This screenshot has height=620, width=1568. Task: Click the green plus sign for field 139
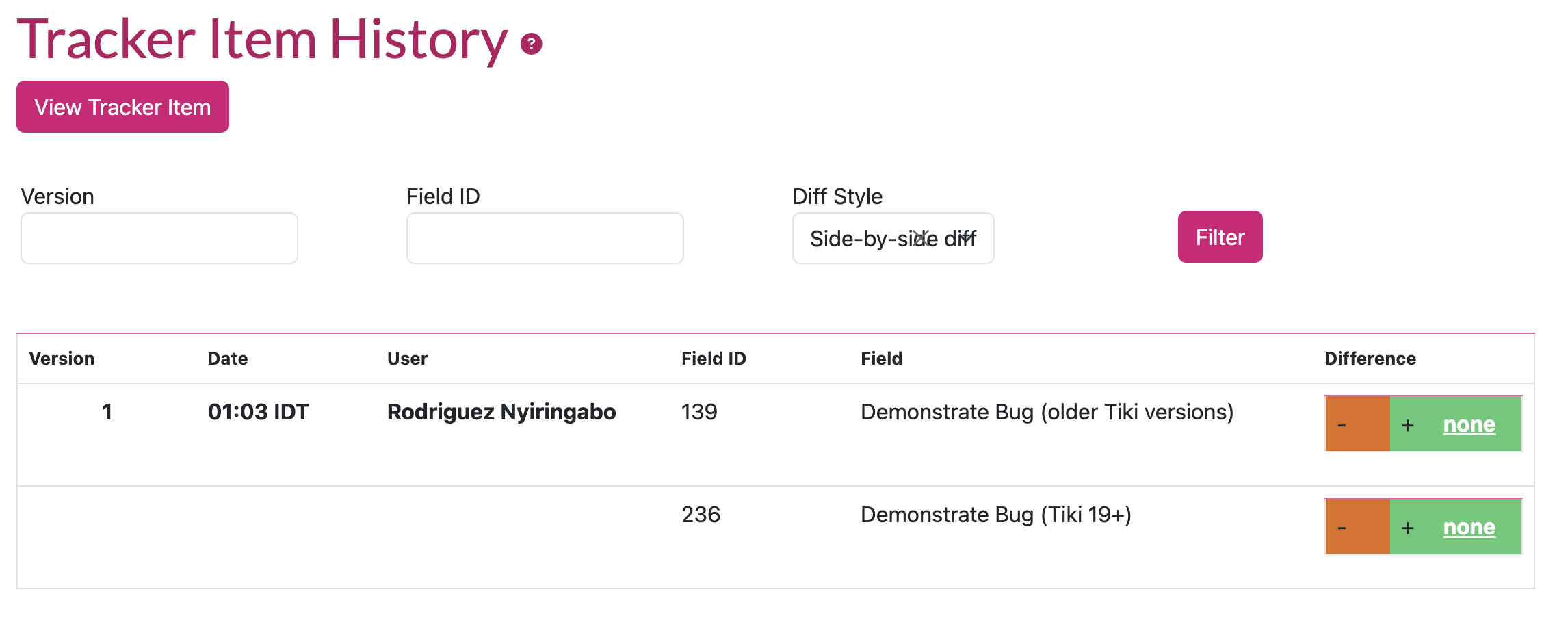(x=1408, y=425)
